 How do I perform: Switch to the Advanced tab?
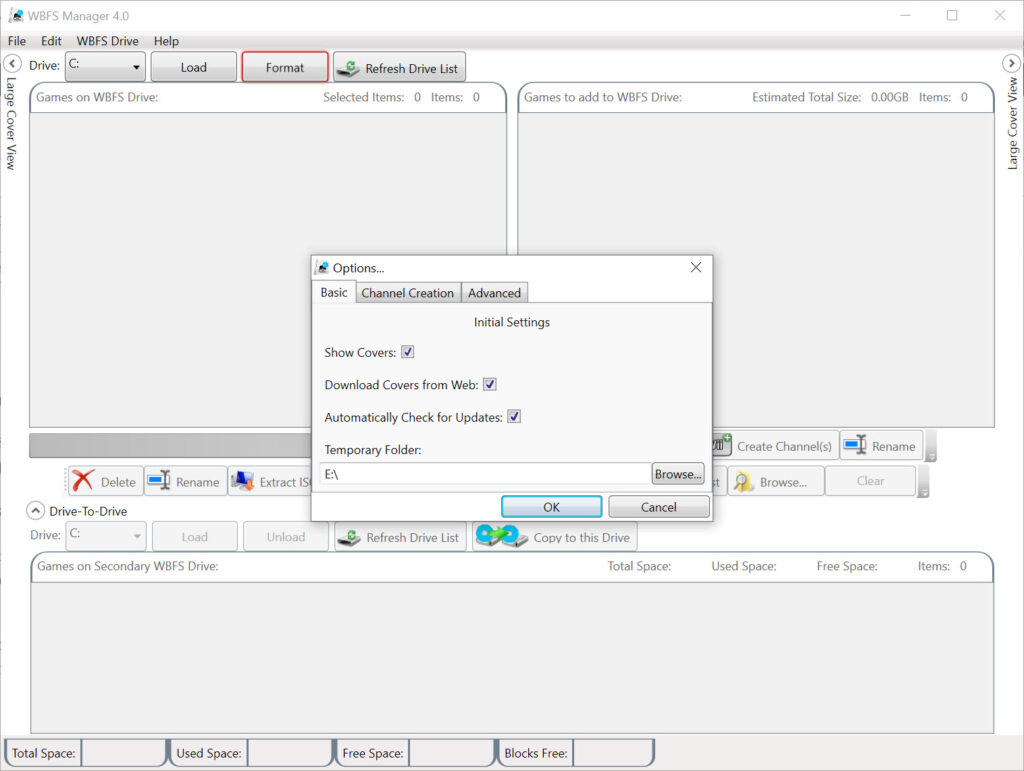point(494,293)
